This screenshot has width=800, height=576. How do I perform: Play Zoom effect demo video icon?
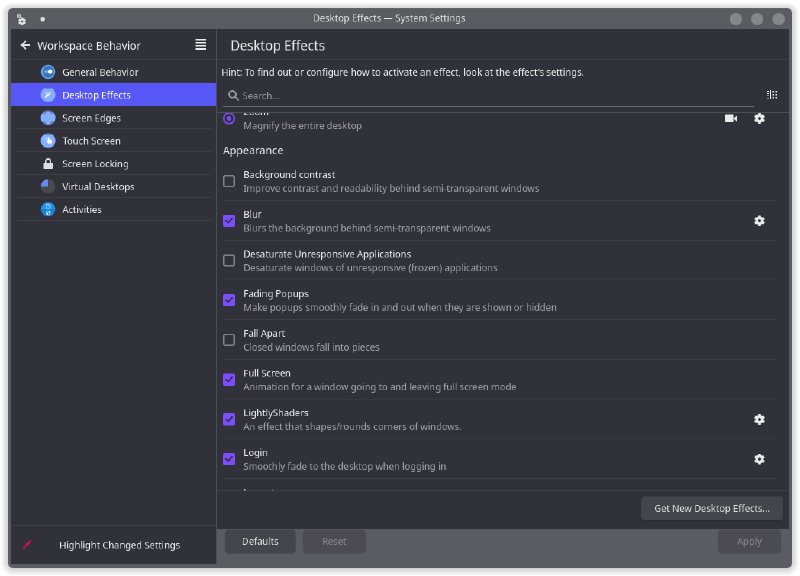pyautogui.click(x=731, y=119)
